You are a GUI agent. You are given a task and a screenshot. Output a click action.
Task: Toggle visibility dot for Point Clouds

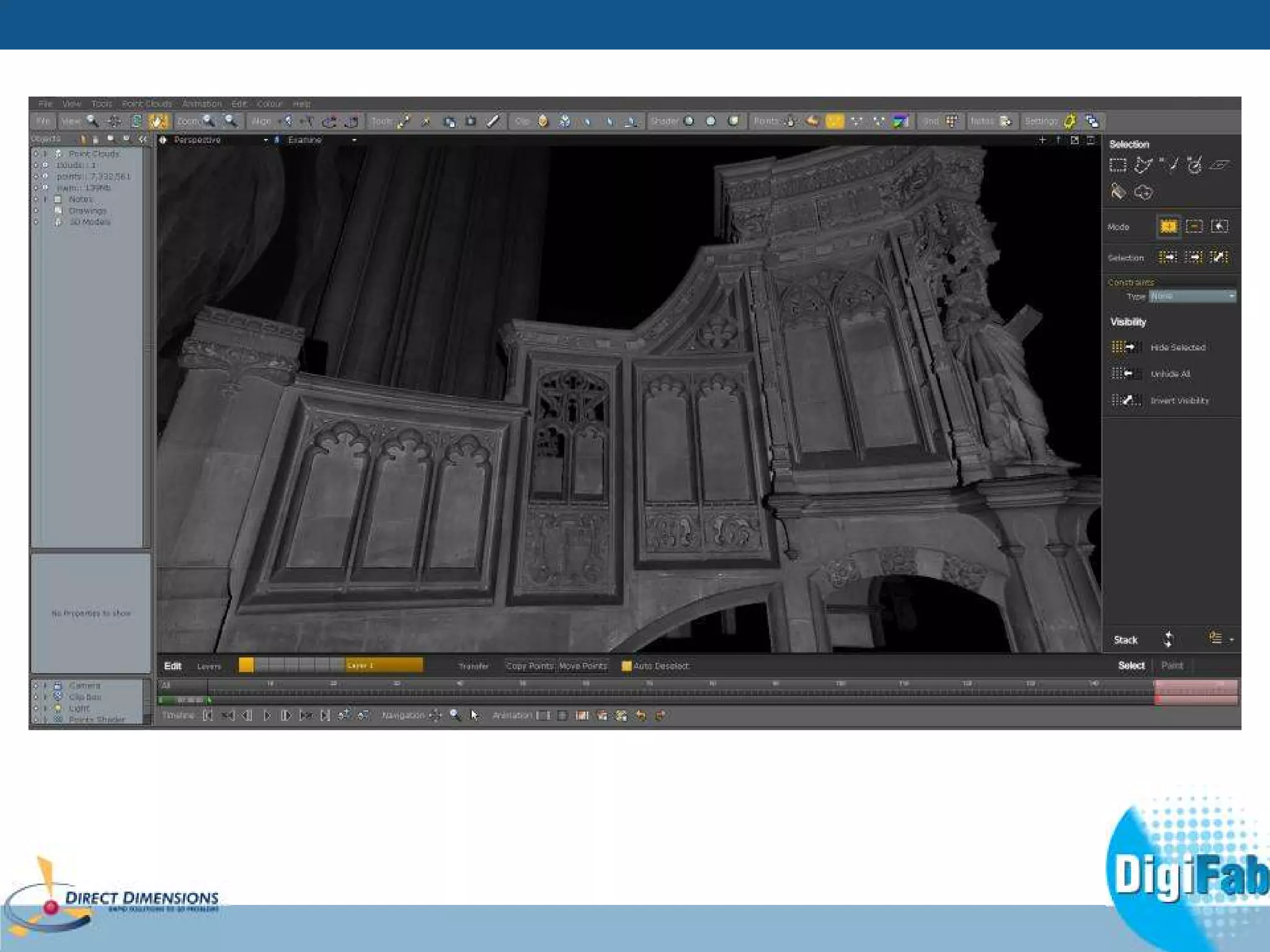pyautogui.click(x=36, y=154)
